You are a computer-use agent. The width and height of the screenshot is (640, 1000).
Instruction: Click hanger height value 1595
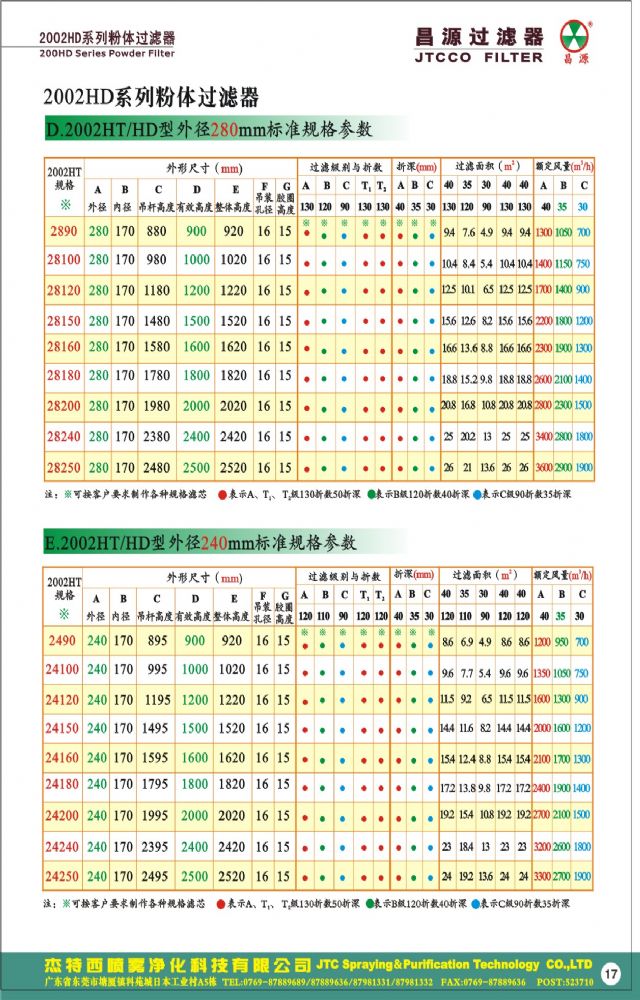click(155, 758)
